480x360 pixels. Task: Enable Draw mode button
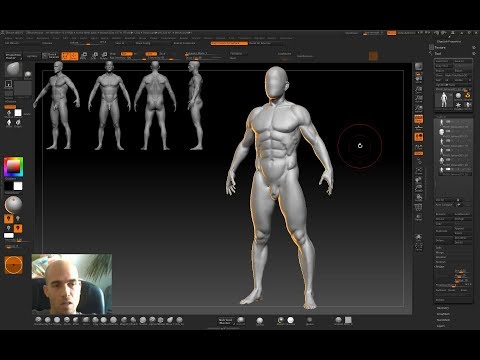point(74,56)
